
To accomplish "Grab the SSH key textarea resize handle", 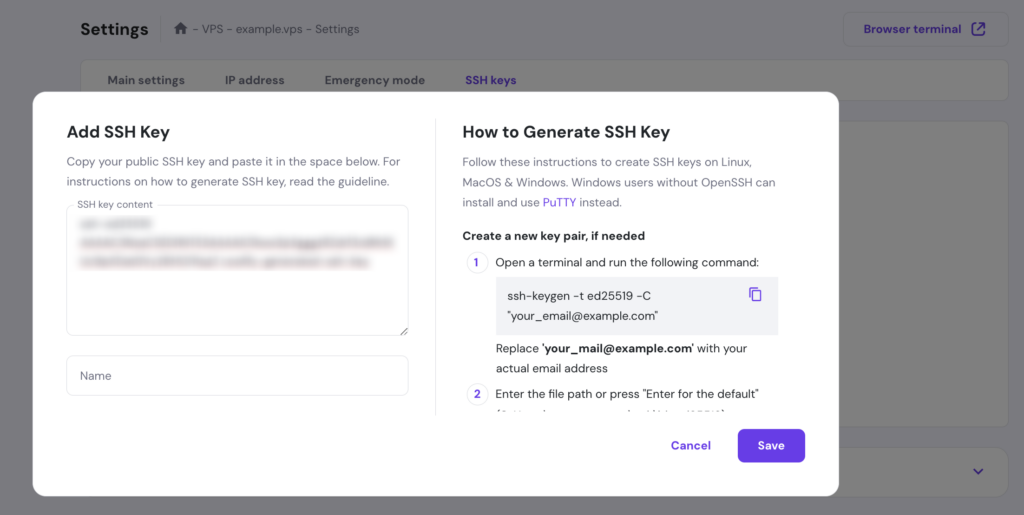I will click(x=403, y=330).
